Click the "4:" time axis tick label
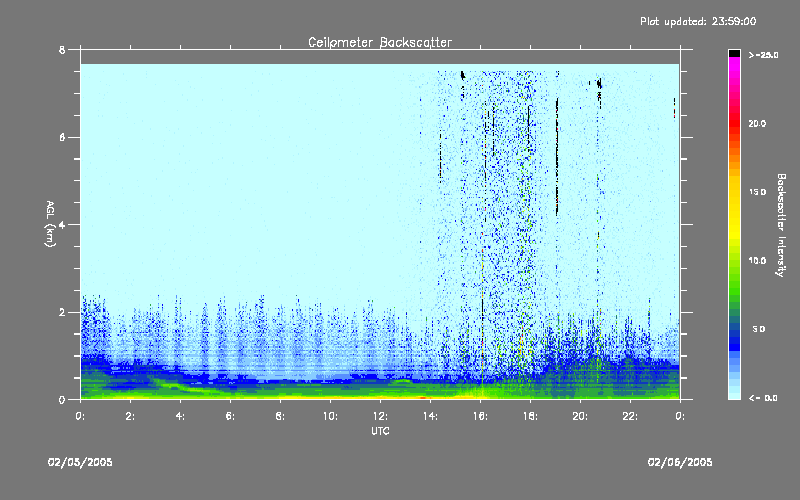 (180, 416)
